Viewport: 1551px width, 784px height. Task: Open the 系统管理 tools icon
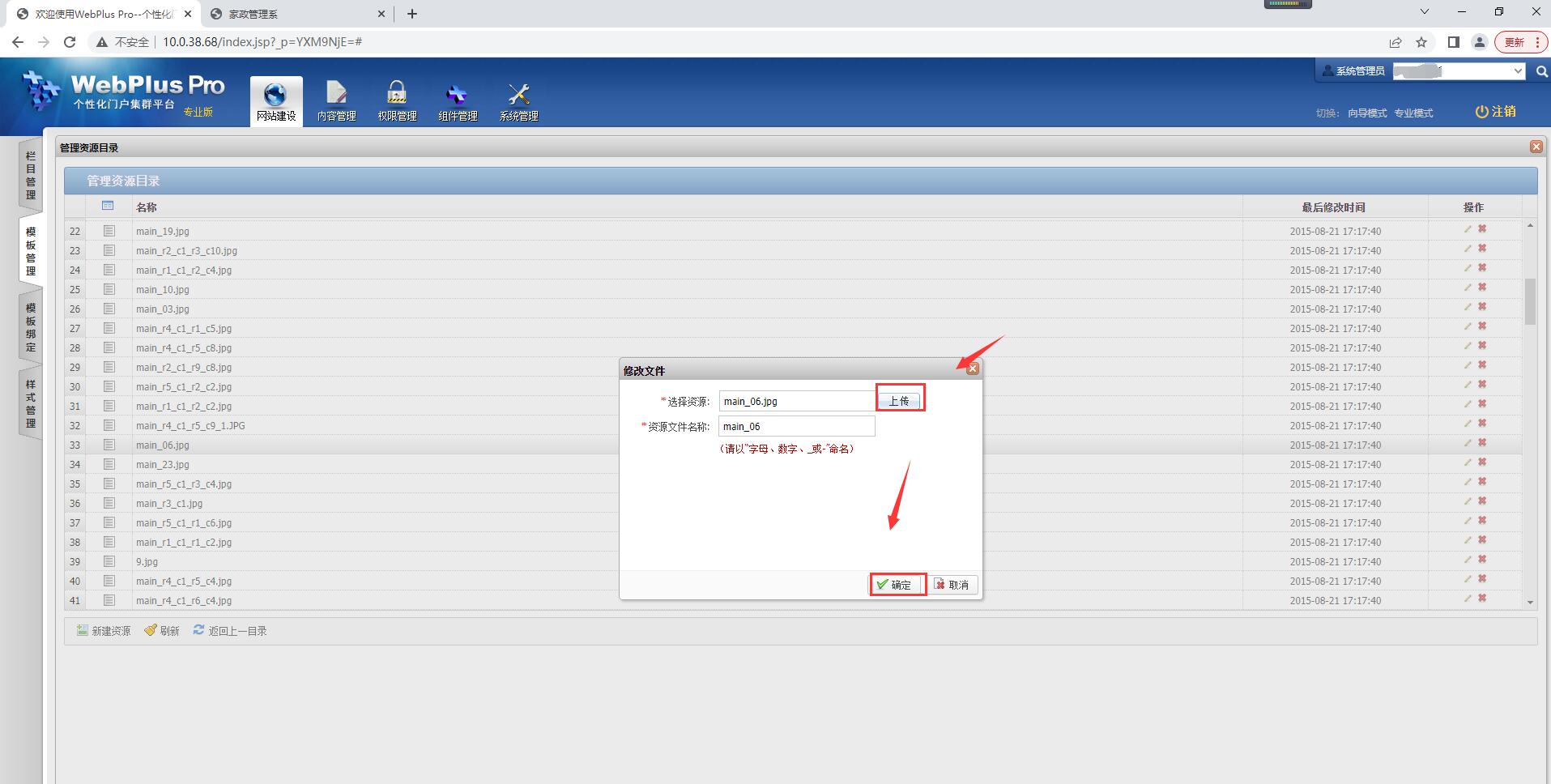[x=518, y=96]
